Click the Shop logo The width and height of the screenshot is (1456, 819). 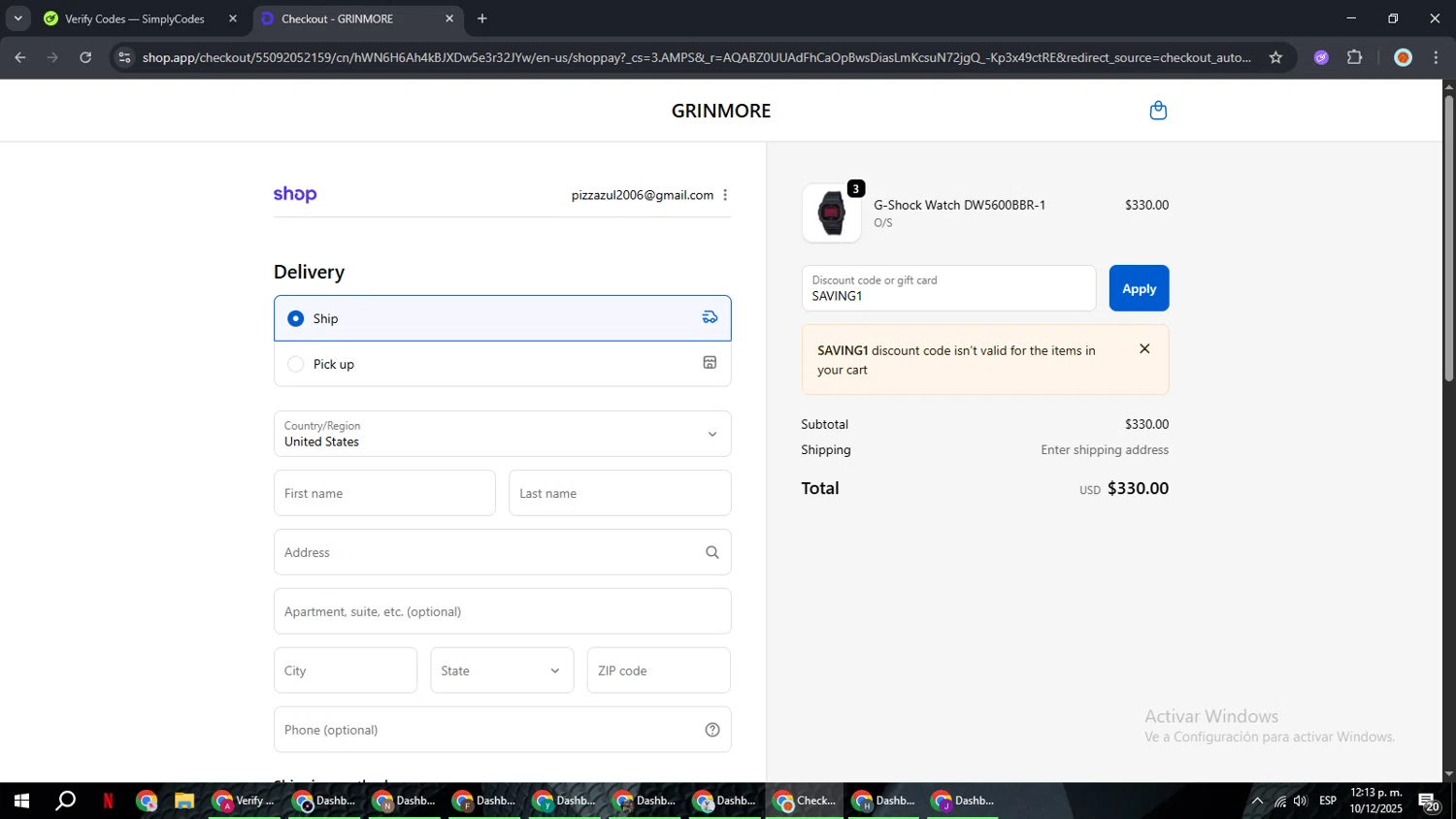295,194
